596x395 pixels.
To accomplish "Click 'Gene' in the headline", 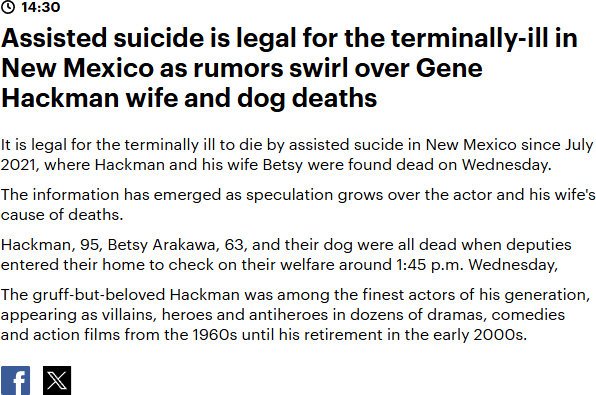I will point(449,68).
